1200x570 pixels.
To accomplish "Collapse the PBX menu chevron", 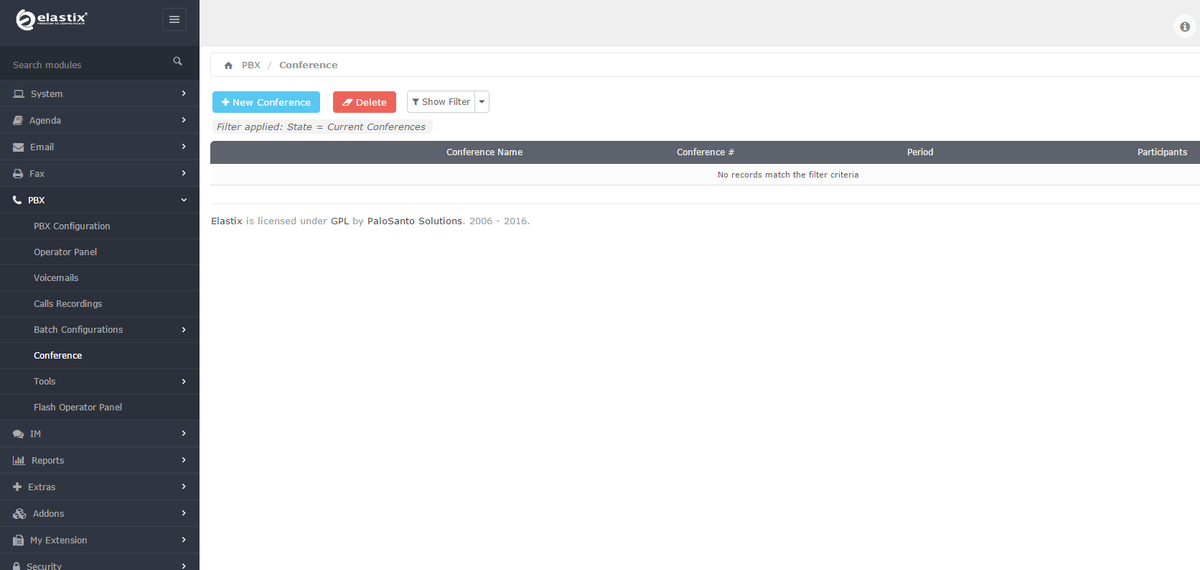I will click(184, 200).
